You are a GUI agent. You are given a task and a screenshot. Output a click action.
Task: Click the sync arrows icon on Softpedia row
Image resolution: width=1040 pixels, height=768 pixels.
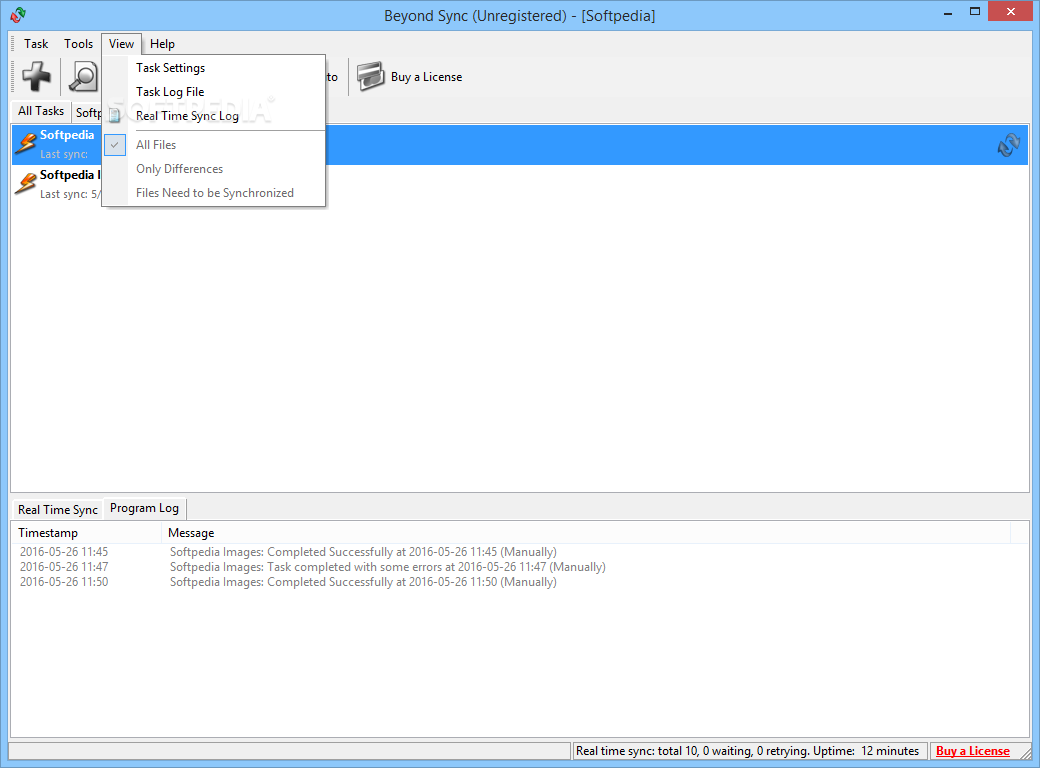point(1008,145)
